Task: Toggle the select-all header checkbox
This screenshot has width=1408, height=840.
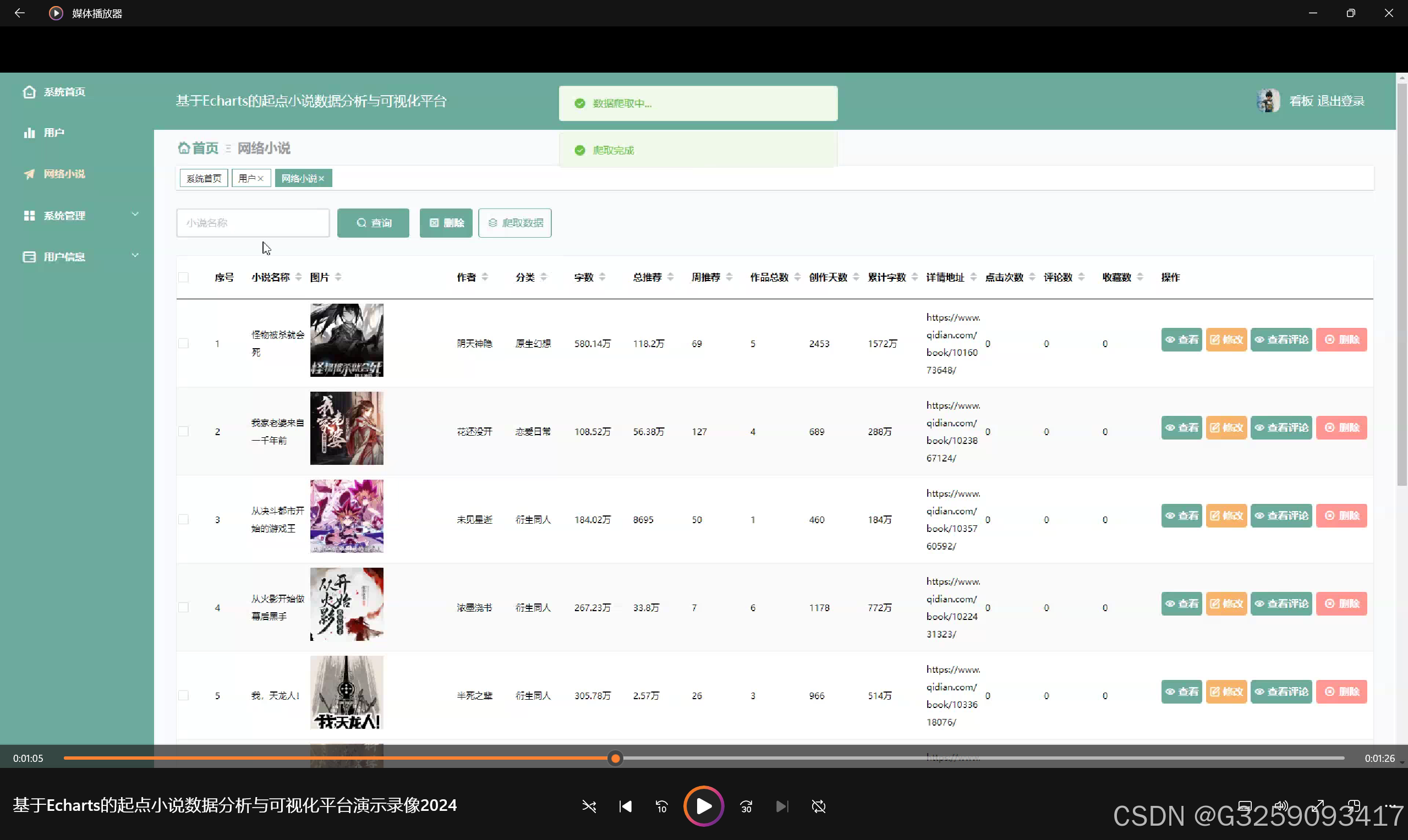Action: coord(183,277)
